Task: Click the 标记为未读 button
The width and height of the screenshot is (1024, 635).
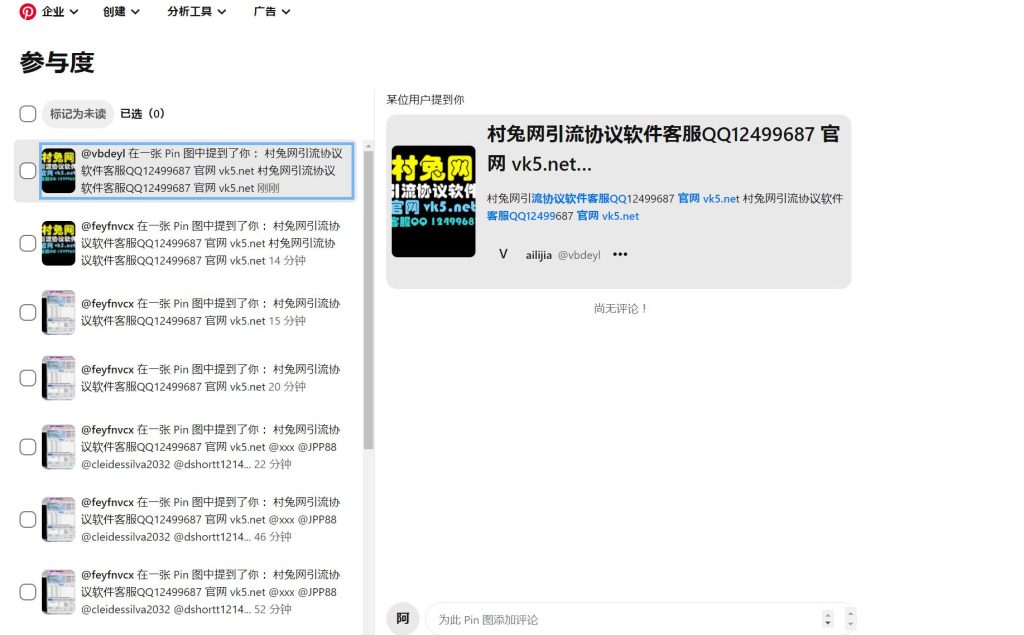Action: click(77, 113)
